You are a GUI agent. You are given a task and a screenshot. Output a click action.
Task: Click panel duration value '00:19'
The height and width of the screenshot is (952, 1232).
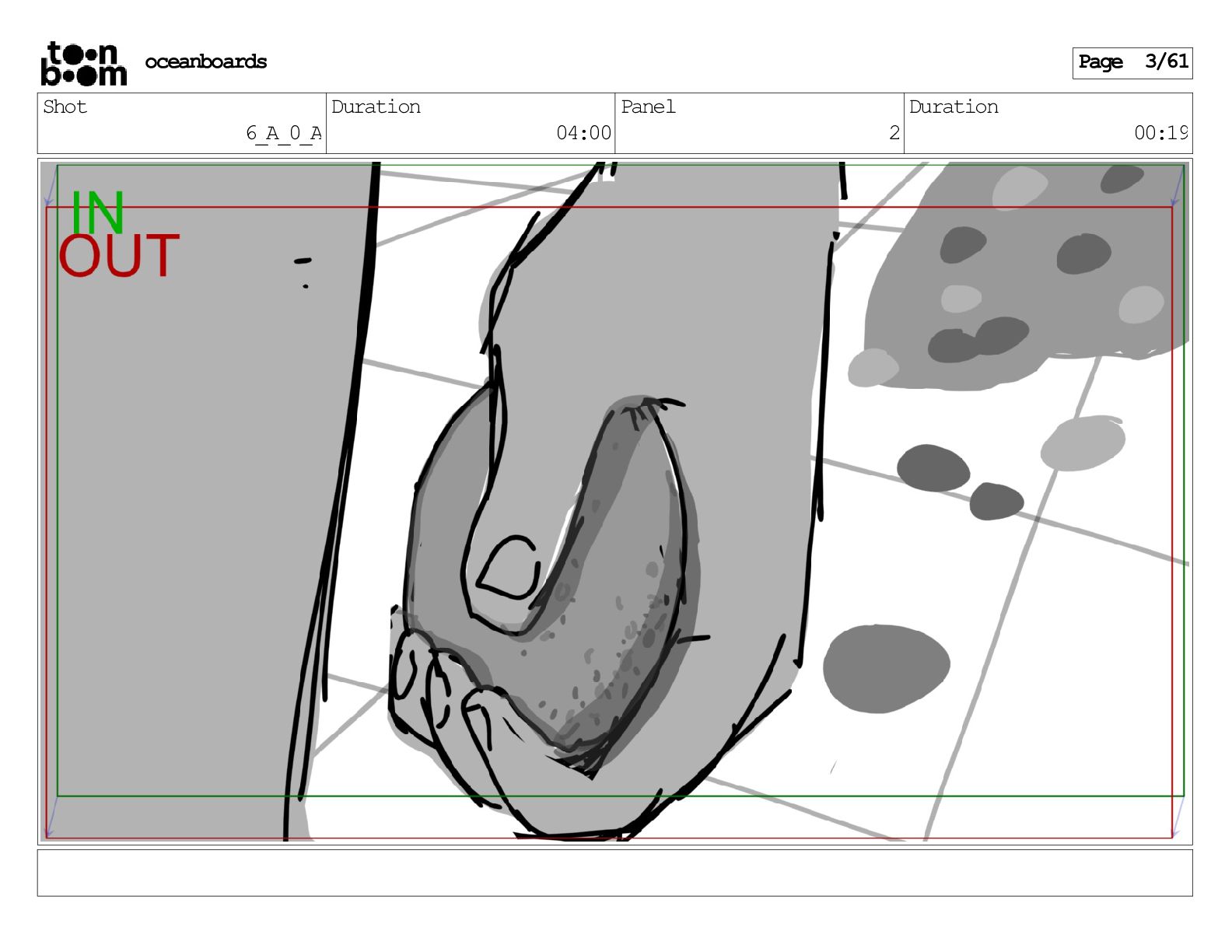point(1160,133)
